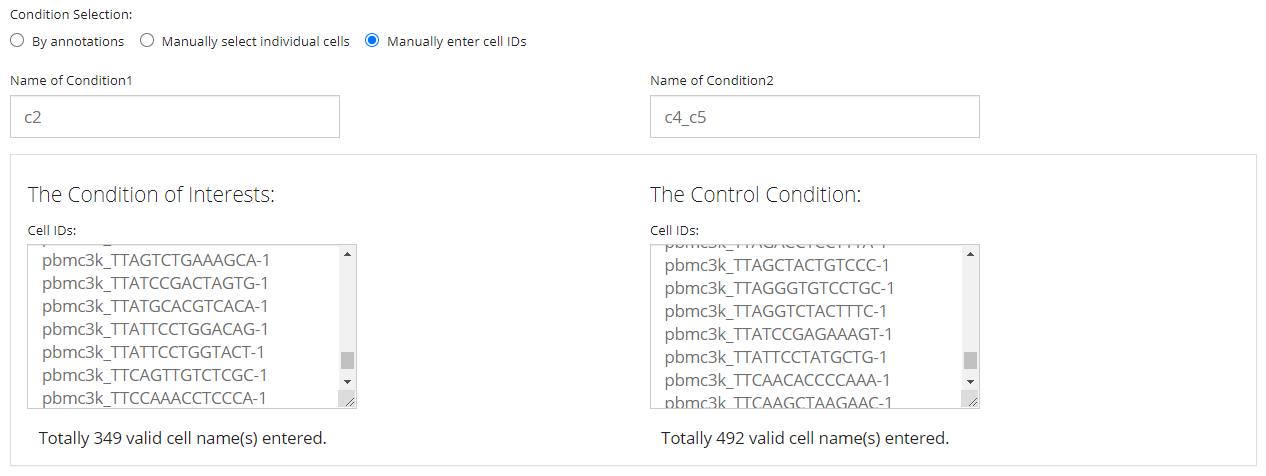Screen dimensions: 1266x476
Task: Click scroll-down arrow in Condition of Interests box
Action: pyautogui.click(x=347, y=381)
